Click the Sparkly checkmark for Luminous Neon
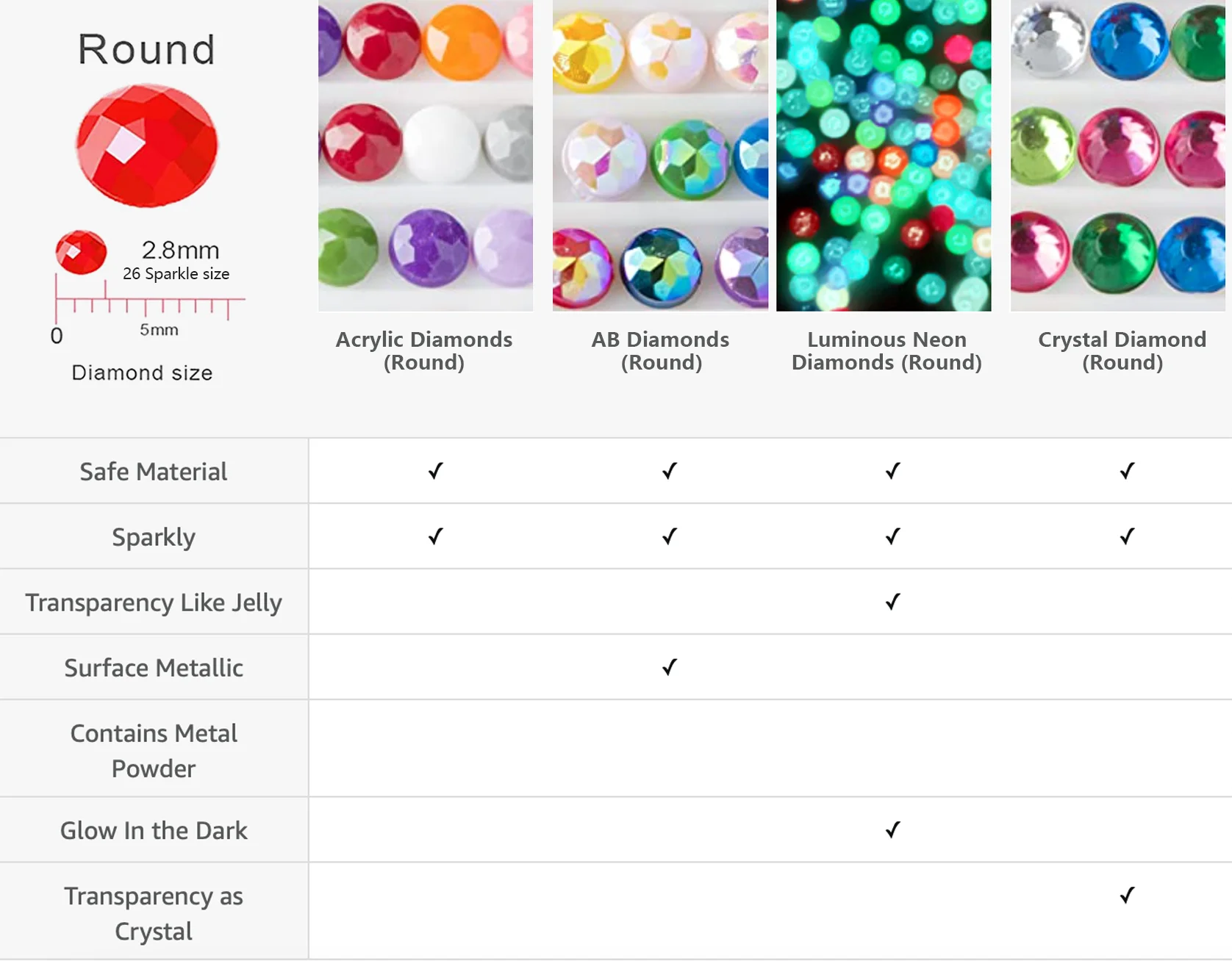The width and height of the screenshot is (1232, 961). (892, 536)
